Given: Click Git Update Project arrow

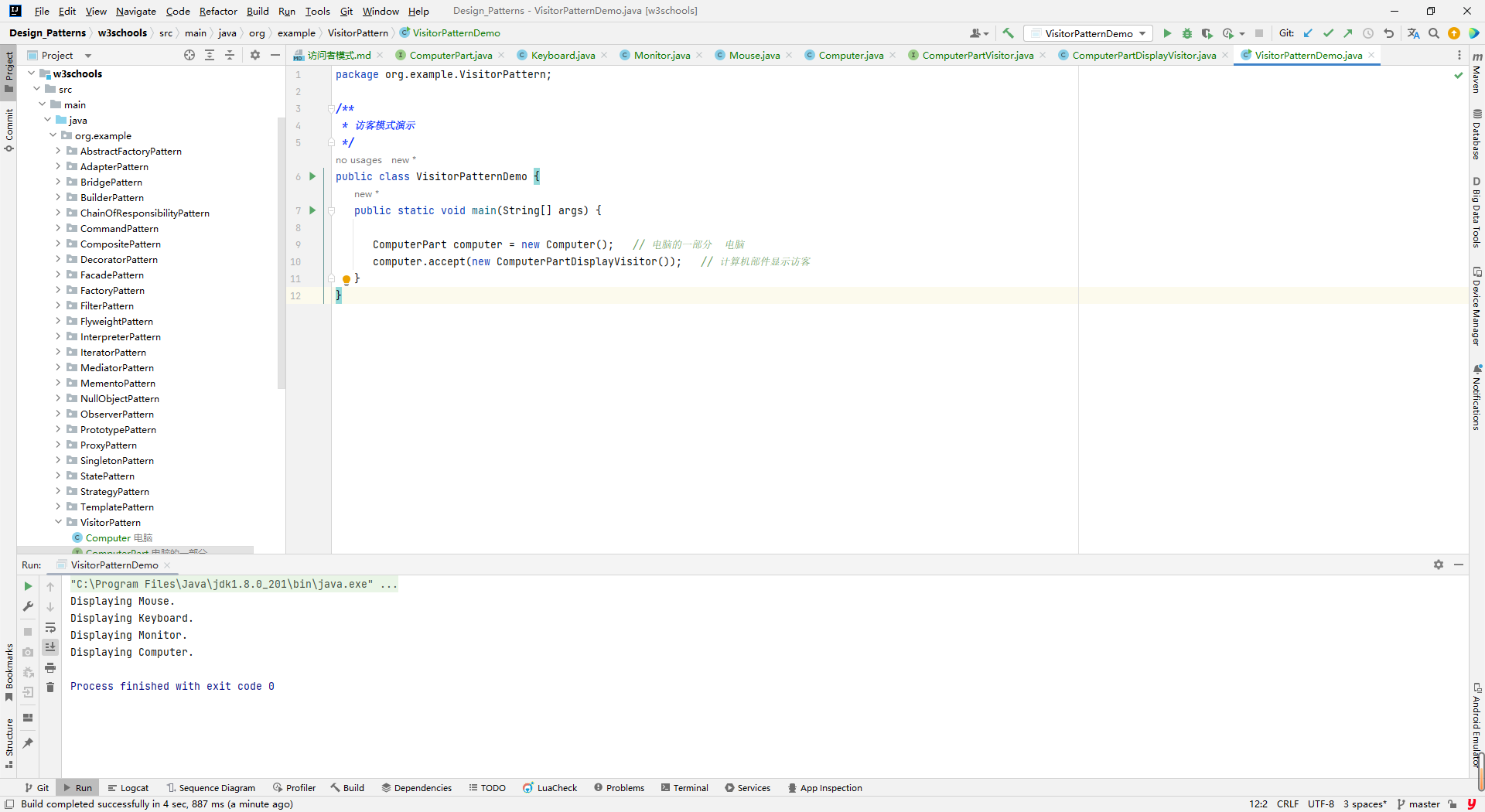Looking at the screenshot, I should click(1308, 33).
